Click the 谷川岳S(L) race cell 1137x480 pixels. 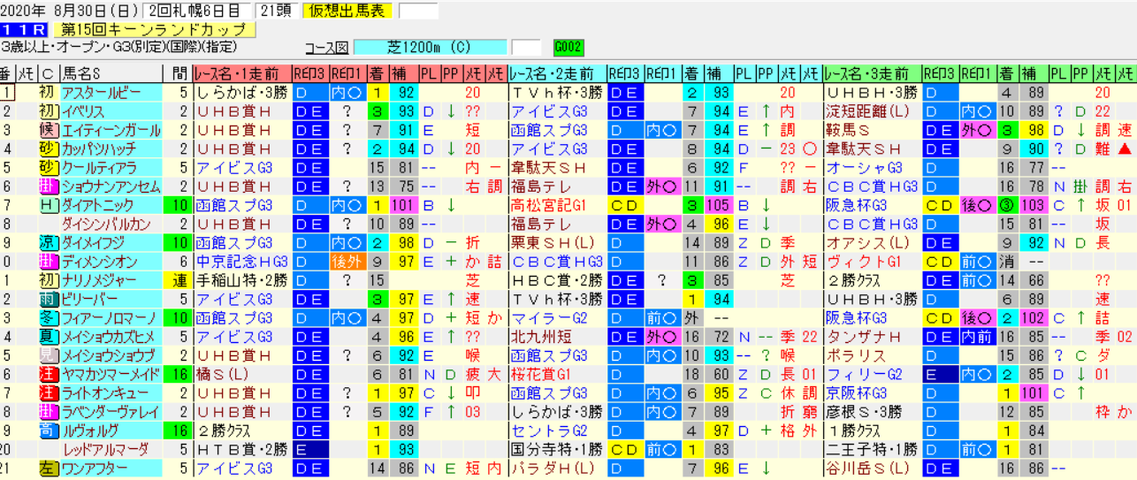[x=873, y=468]
